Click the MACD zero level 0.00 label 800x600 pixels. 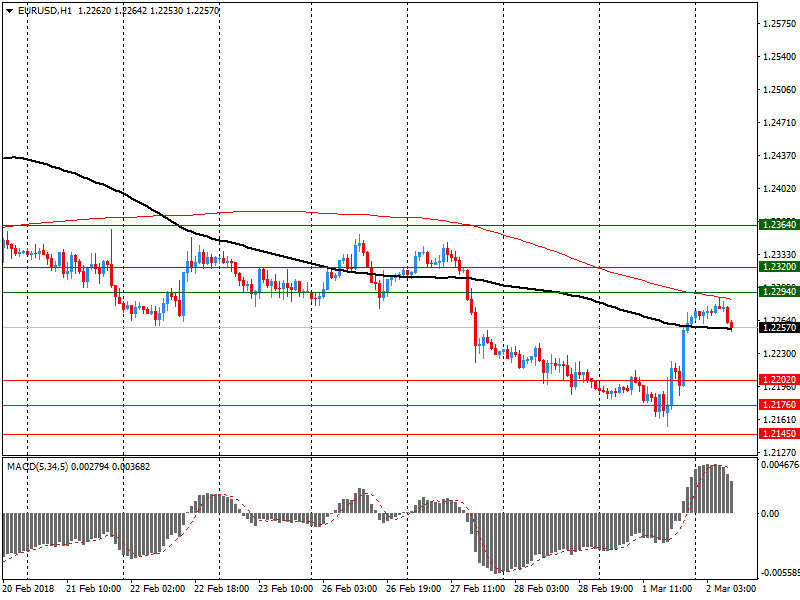point(771,513)
